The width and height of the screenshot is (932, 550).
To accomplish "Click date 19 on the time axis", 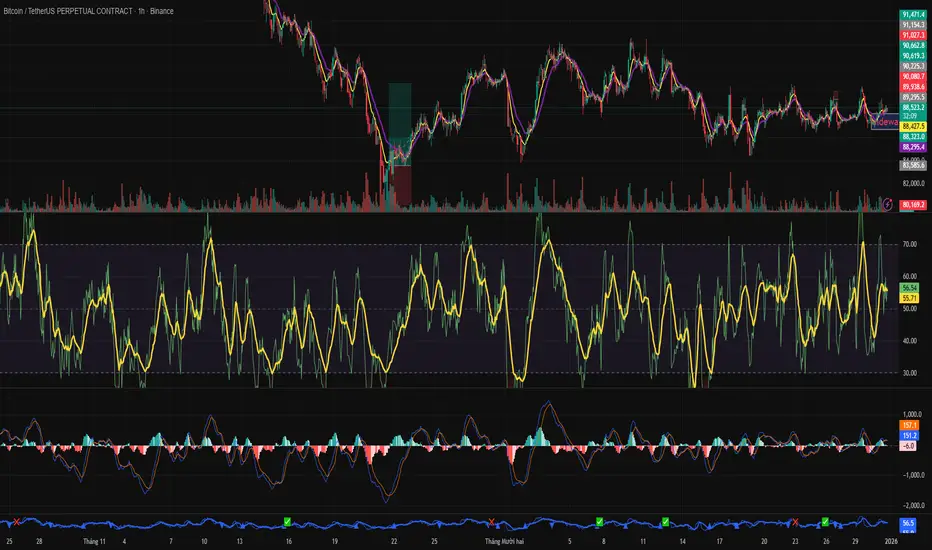I will (335, 542).
